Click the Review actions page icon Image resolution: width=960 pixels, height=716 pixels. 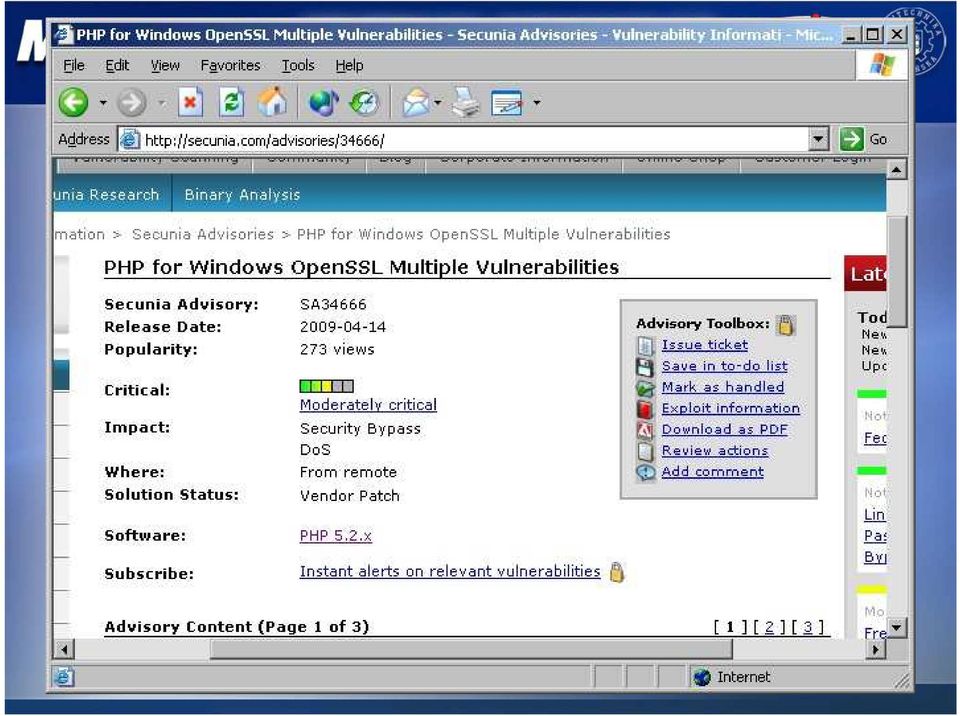click(x=645, y=451)
